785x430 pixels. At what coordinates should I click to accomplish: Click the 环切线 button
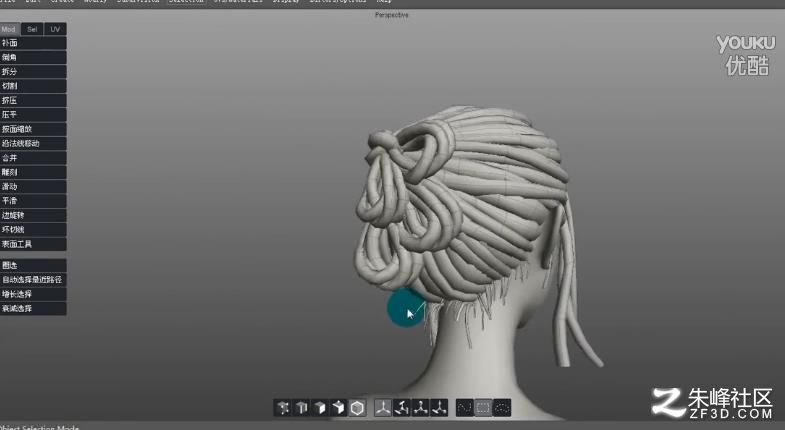click(33, 230)
